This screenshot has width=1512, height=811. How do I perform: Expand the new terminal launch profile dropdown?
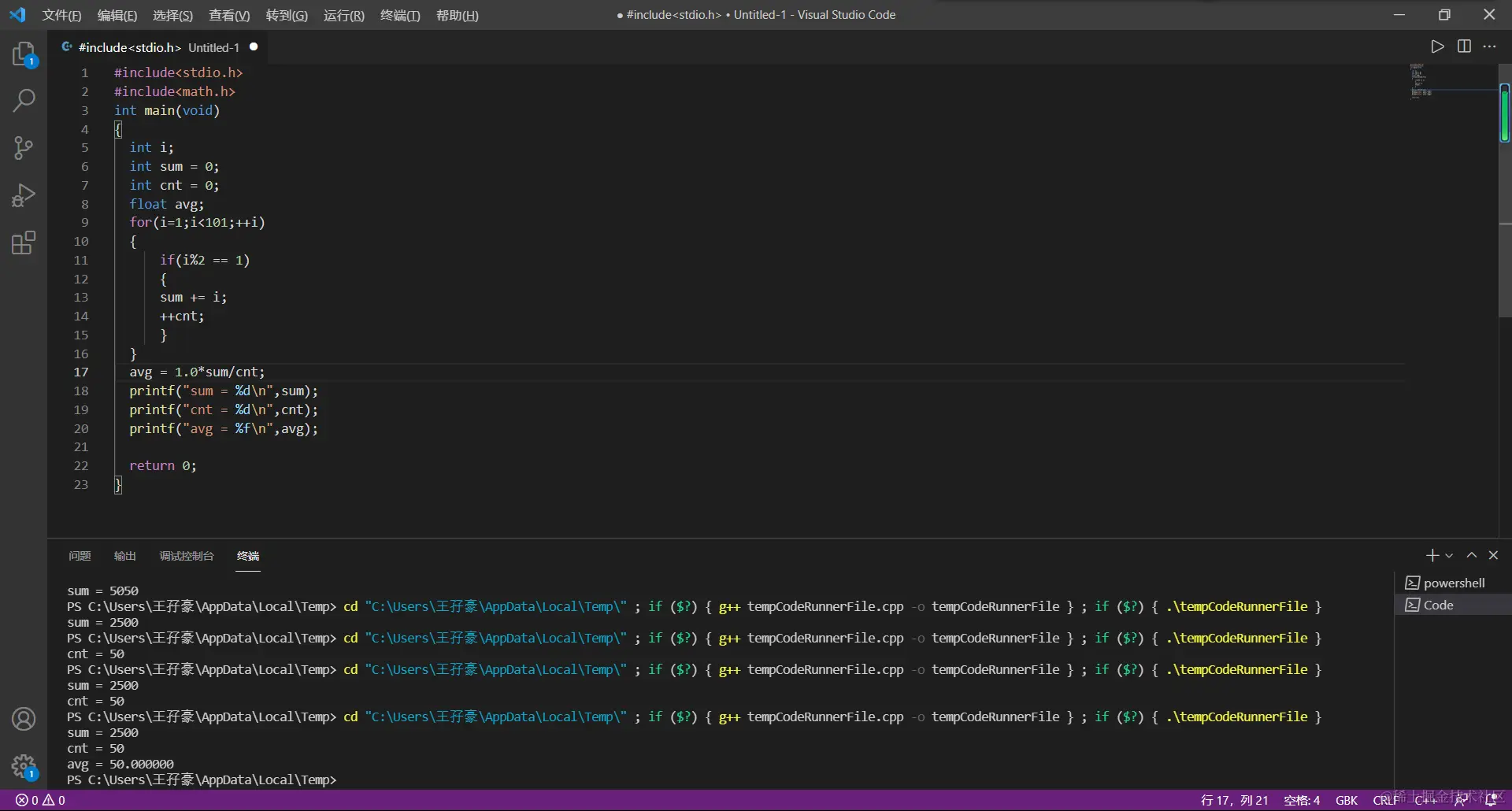tap(1449, 556)
